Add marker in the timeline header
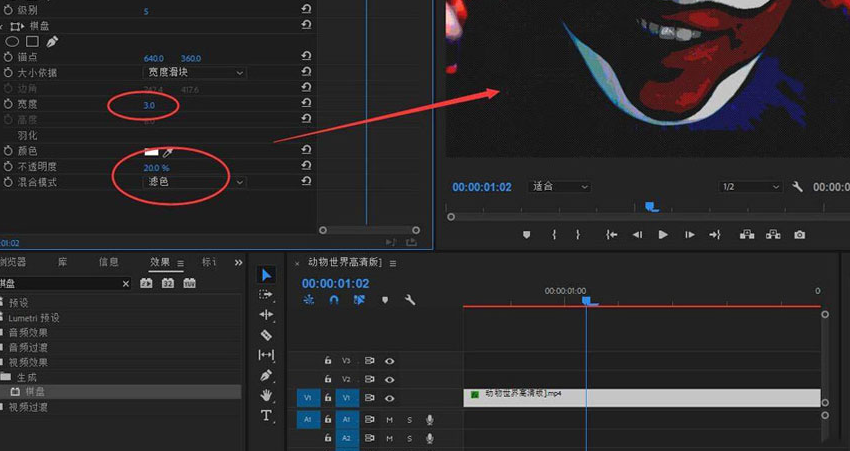The width and height of the screenshot is (850, 451). pyautogui.click(x=385, y=300)
